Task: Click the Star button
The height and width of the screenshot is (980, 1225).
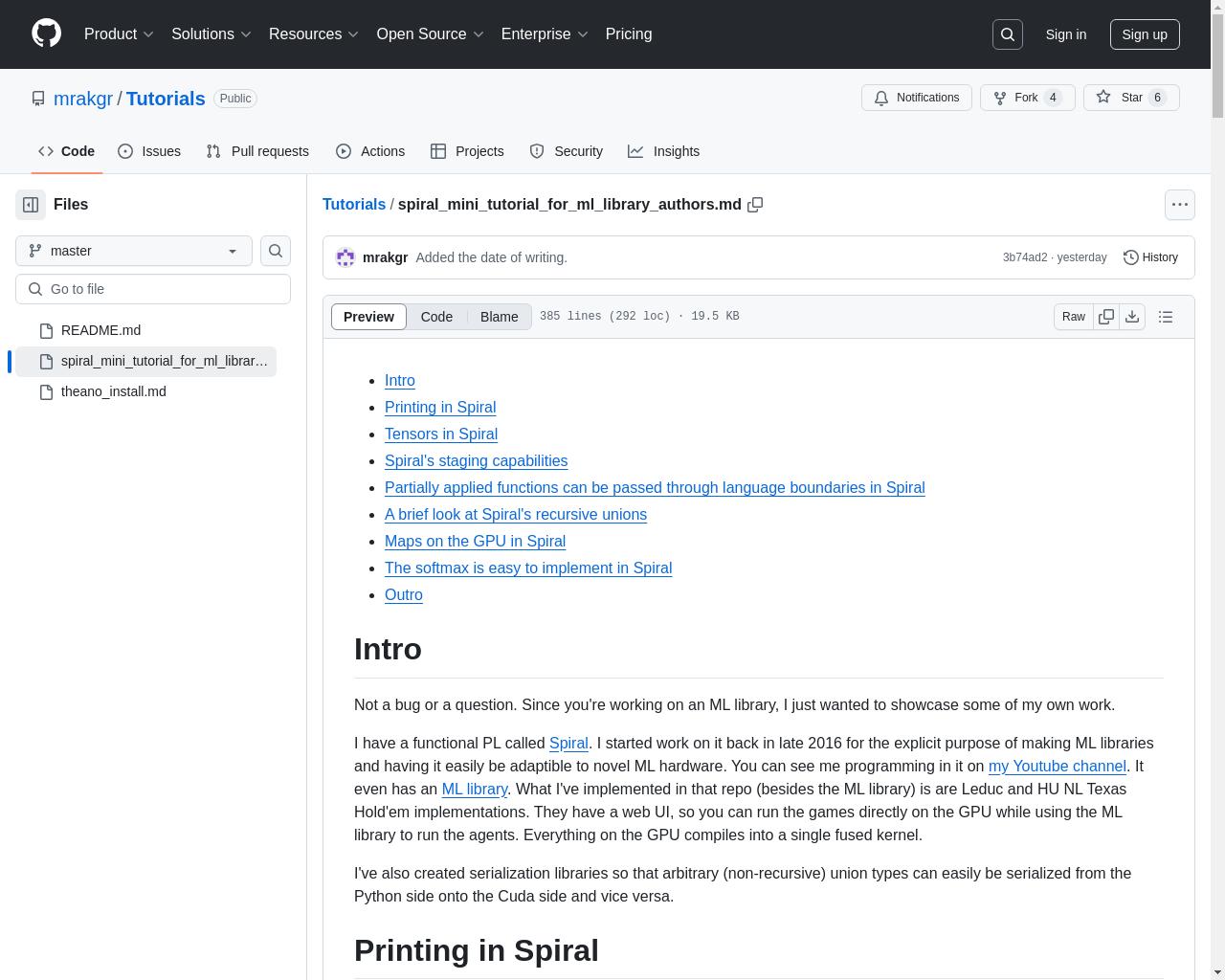Action: click(x=1131, y=98)
